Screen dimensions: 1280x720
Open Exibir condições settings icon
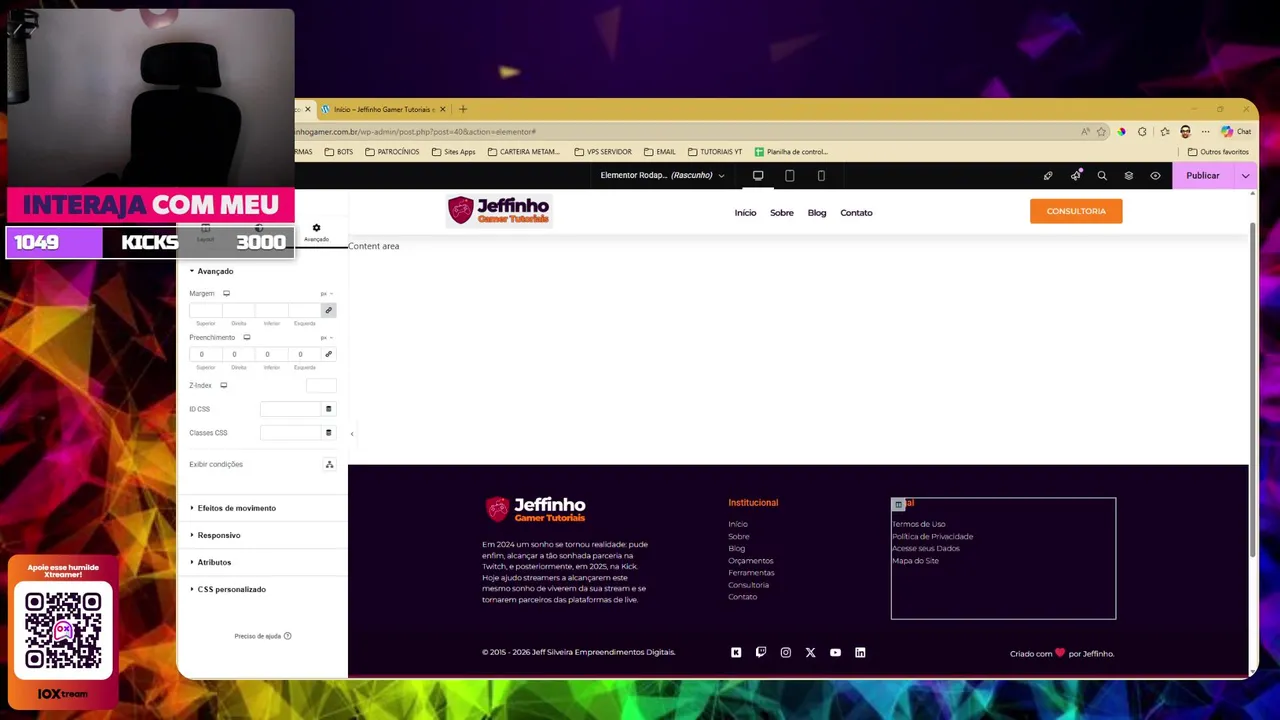click(329, 464)
